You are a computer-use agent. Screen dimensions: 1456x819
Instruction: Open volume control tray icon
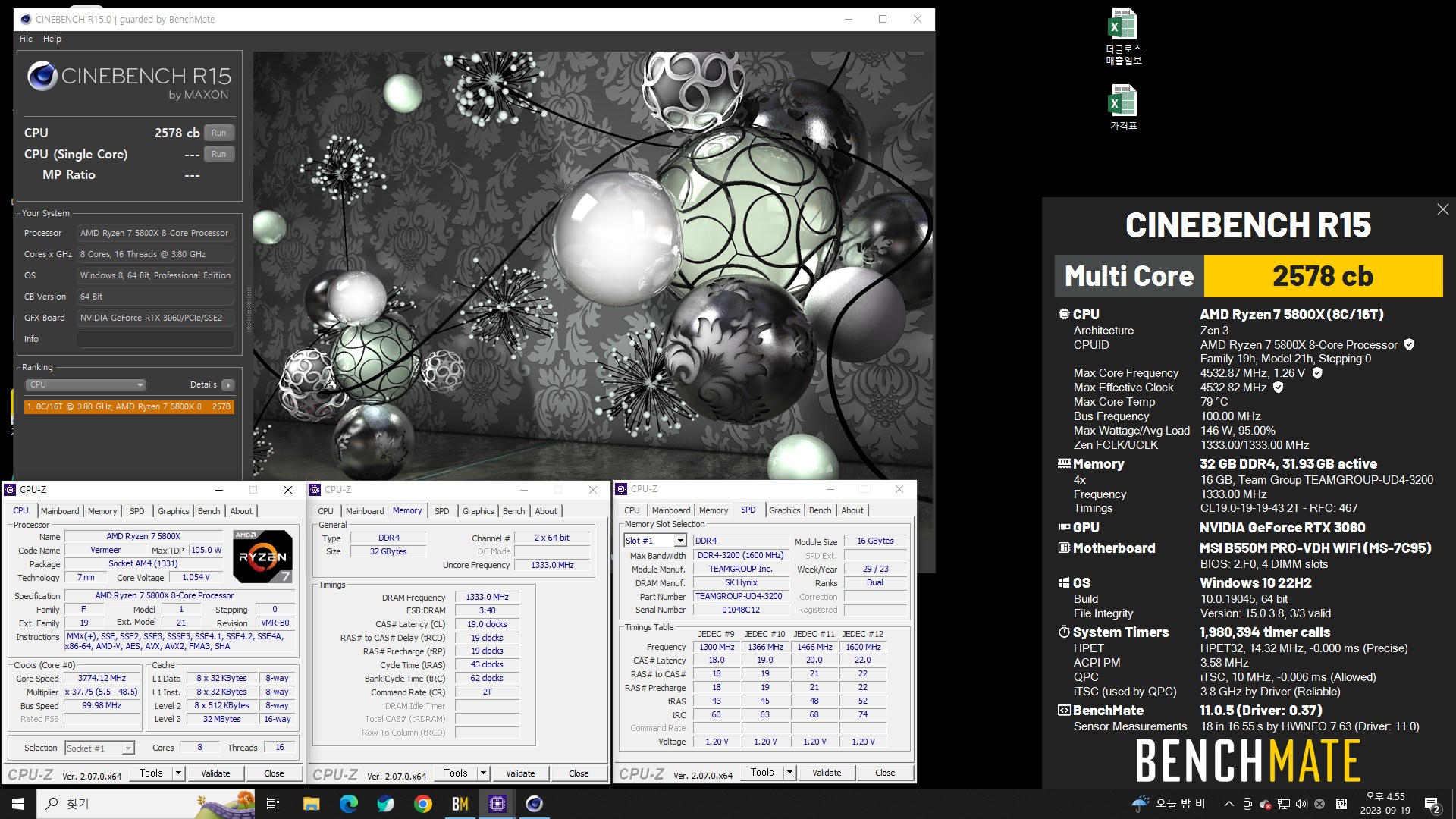(1301, 804)
